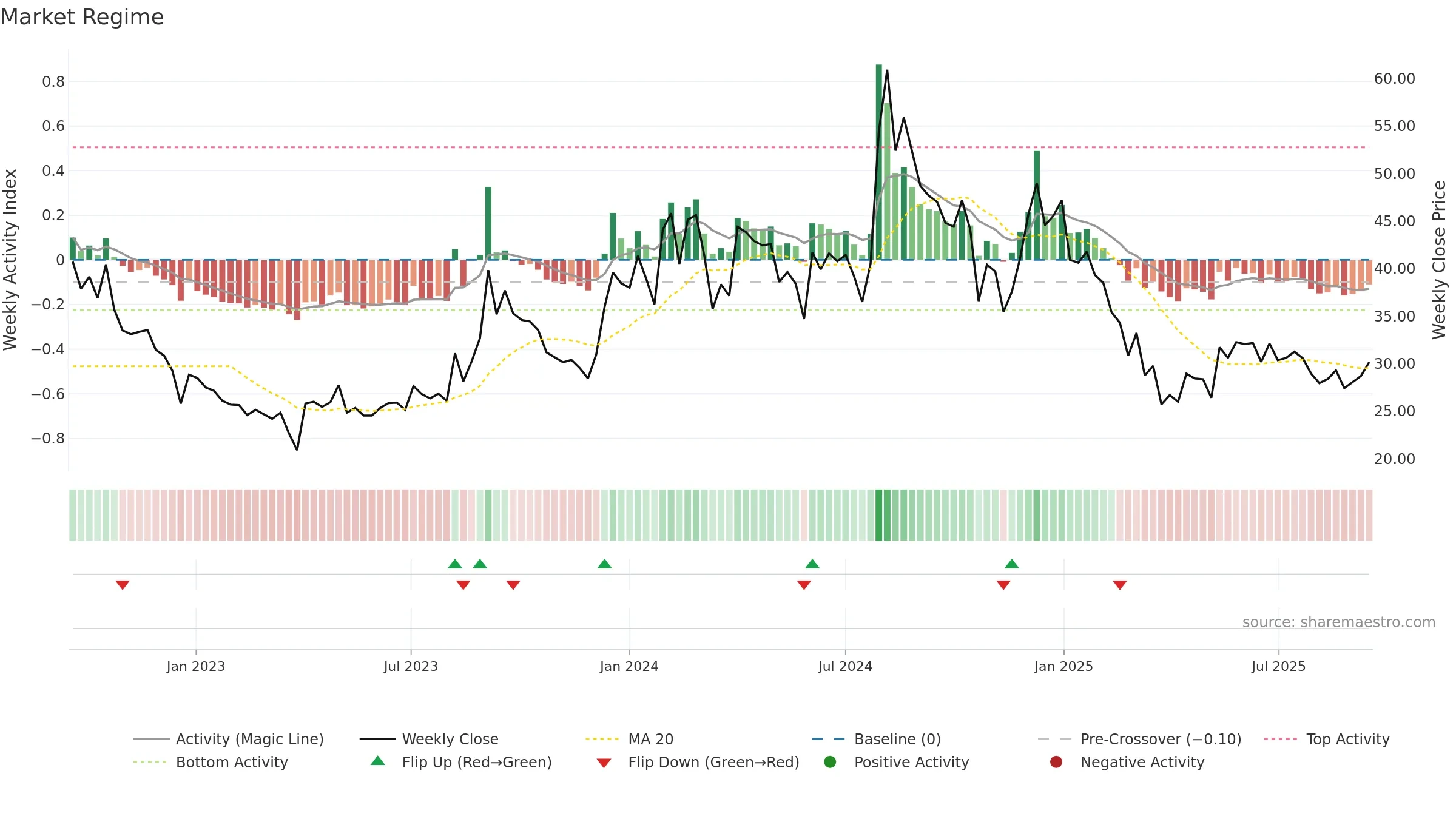Click the source: sharemaestro.com text

tap(1339, 622)
